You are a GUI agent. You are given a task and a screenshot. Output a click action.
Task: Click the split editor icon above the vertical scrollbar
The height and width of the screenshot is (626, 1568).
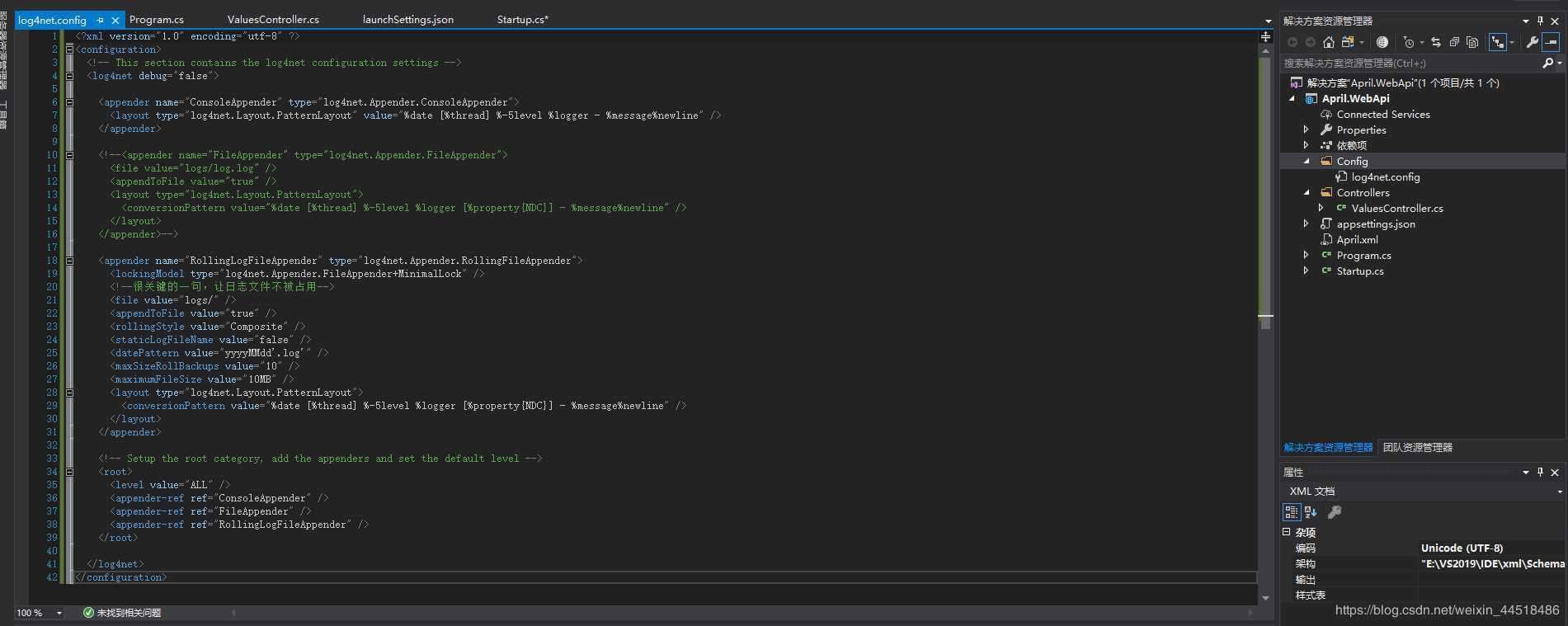pyautogui.click(x=1265, y=36)
